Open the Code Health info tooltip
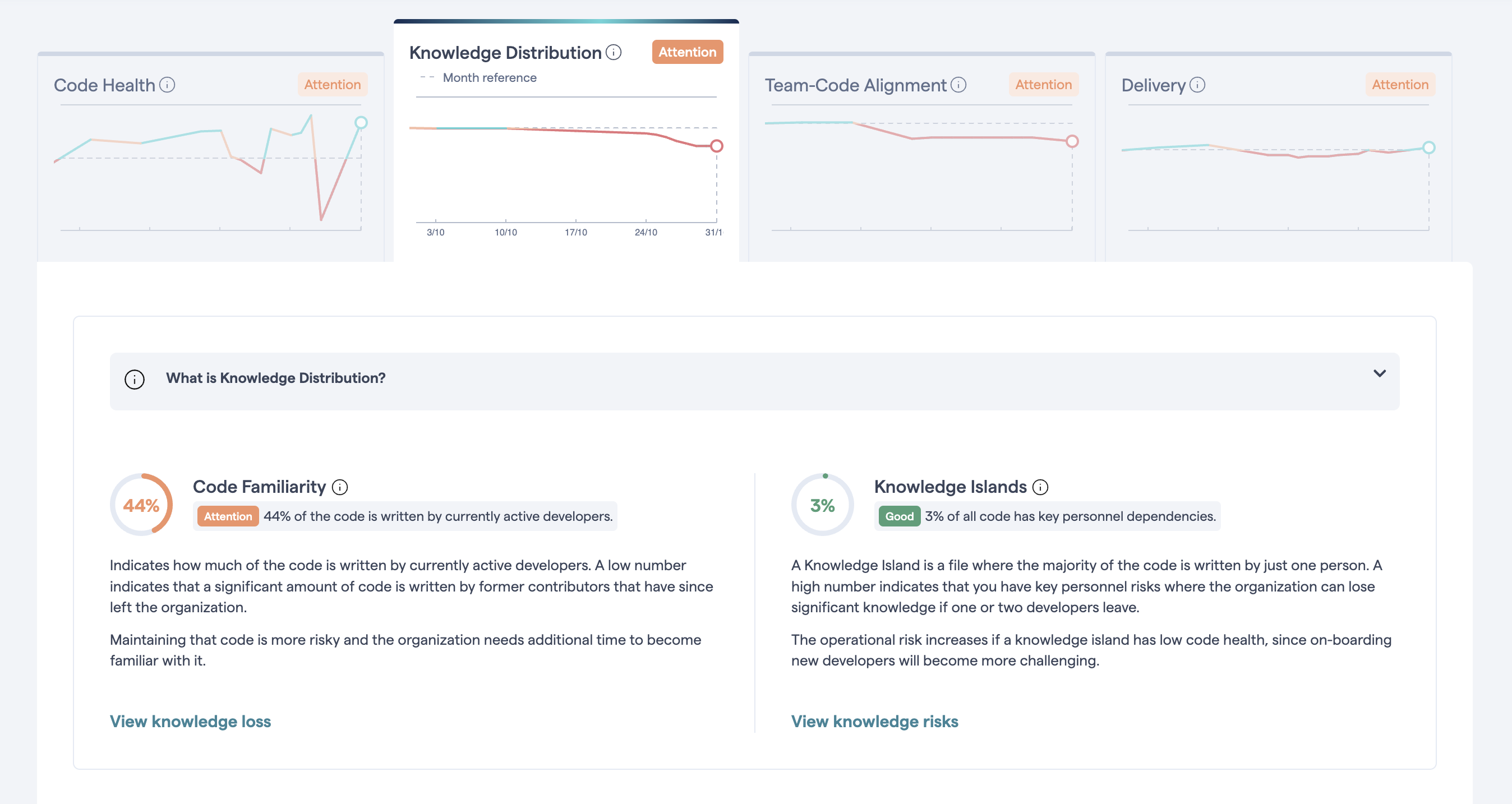1512x804 pixels. 168,85
